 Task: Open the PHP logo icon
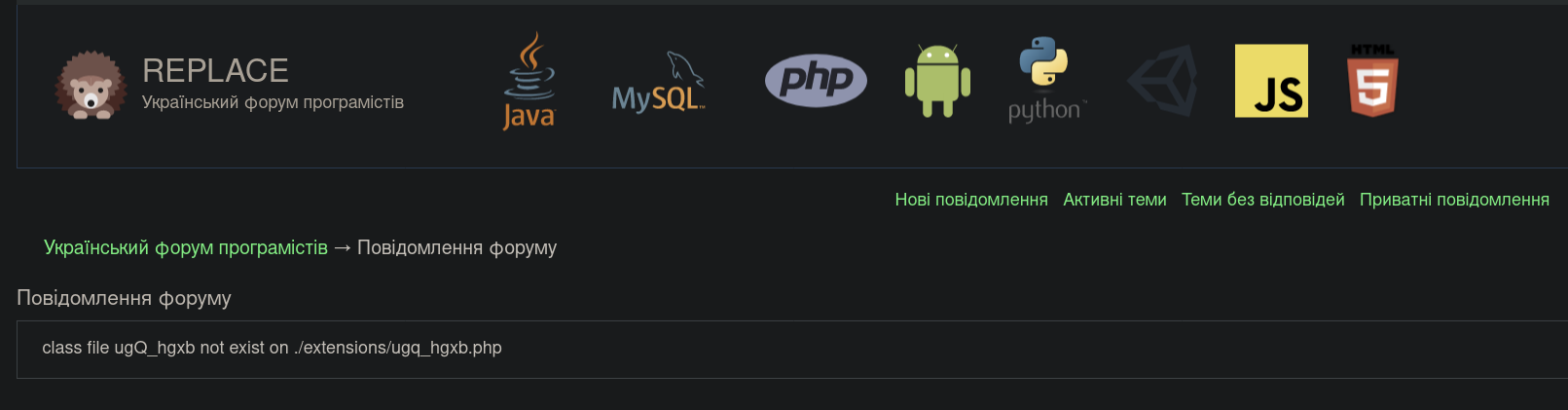(816, 80)
